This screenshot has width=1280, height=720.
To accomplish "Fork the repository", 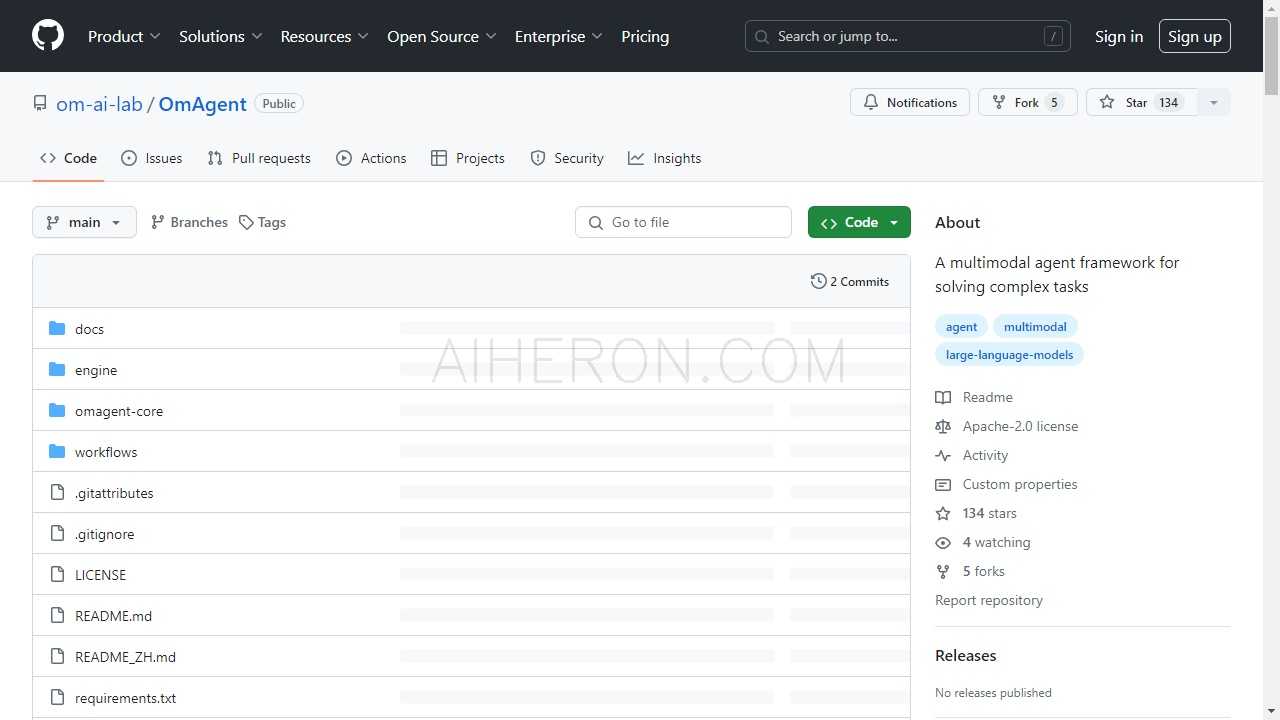I will pos(1028,102).
